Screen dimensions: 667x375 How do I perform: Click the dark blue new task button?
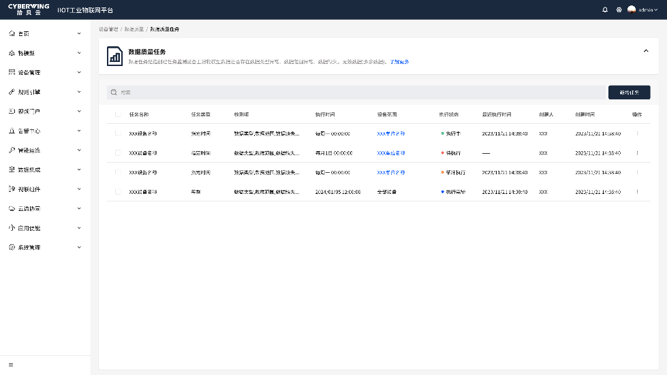tap(629, 92)
